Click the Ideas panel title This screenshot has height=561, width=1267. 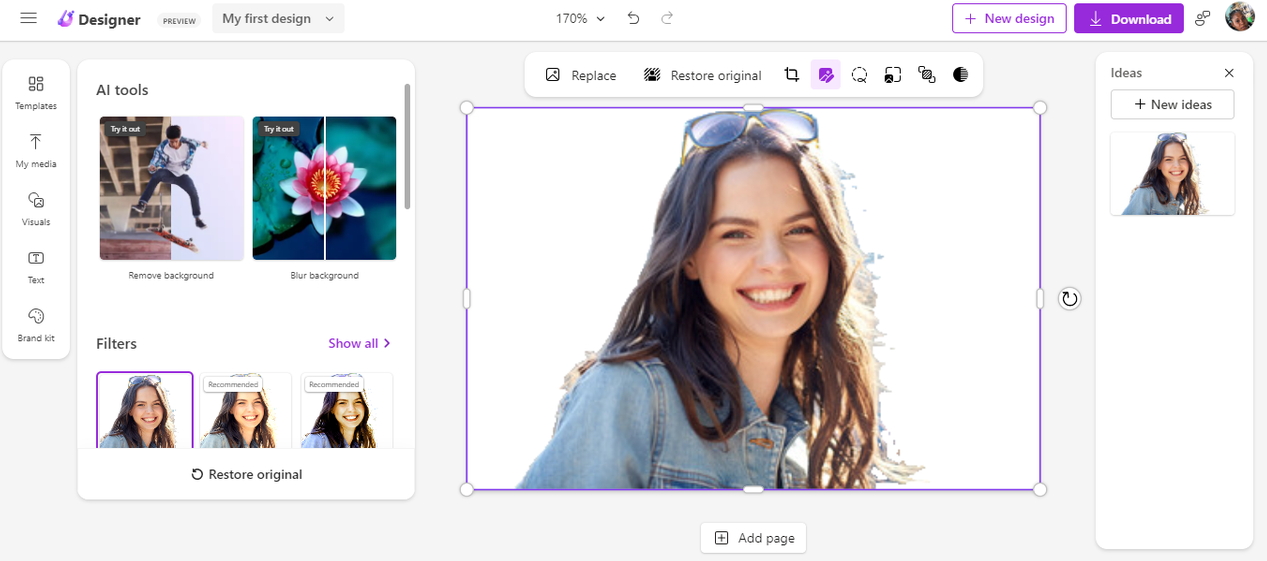click(1126, 73)
